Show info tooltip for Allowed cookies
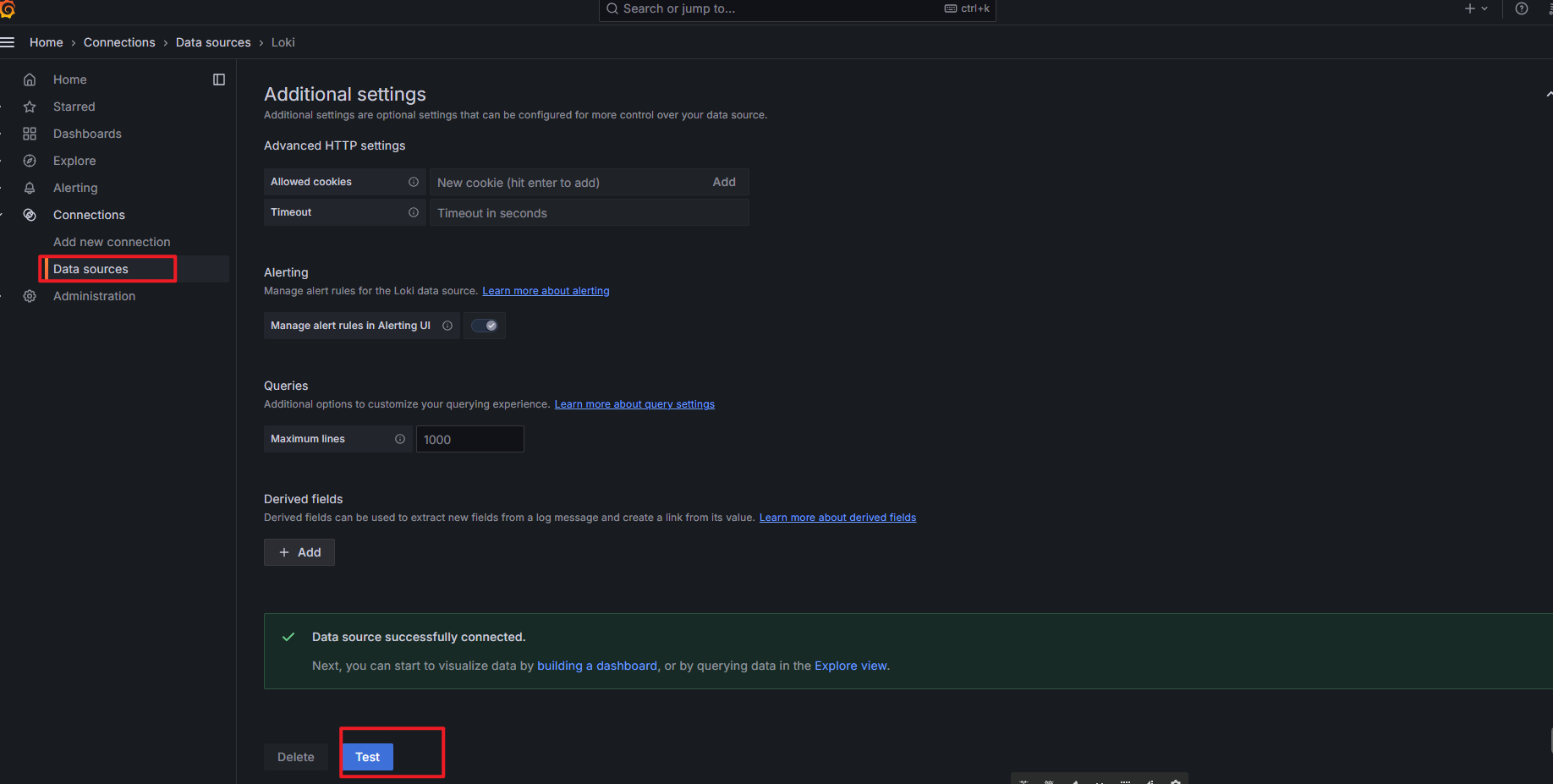This screenshot has width=1553, height=784. [x=414, y=182]
